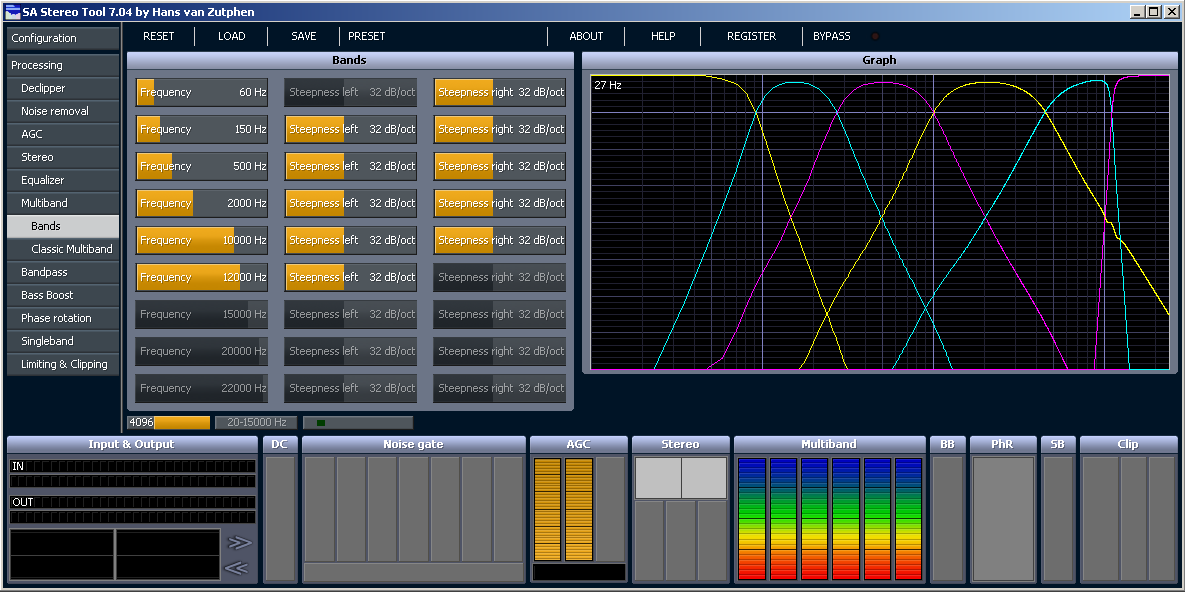Image resolution: width=1185 pixels, height=592 pixels.
Task: Click the HELP button
Action: click(x=663, y=36)
